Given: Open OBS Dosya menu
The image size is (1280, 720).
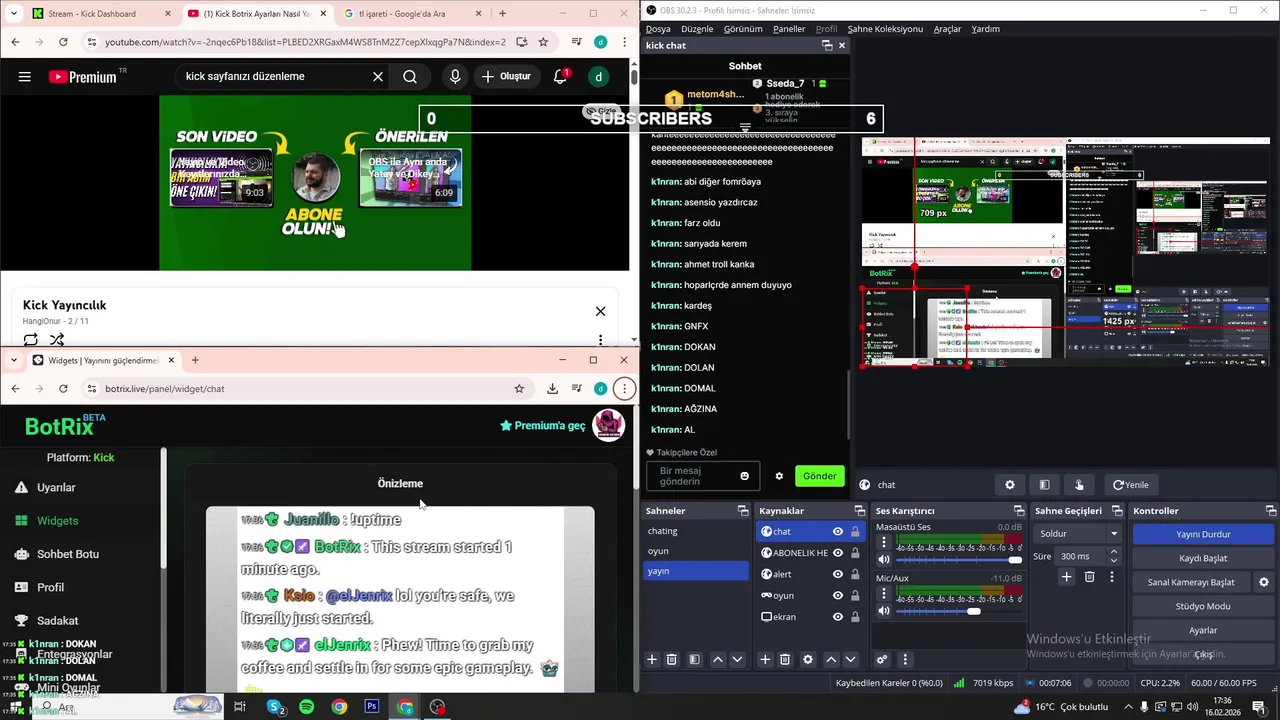Looking at the screenshot, I should (658, 29).
